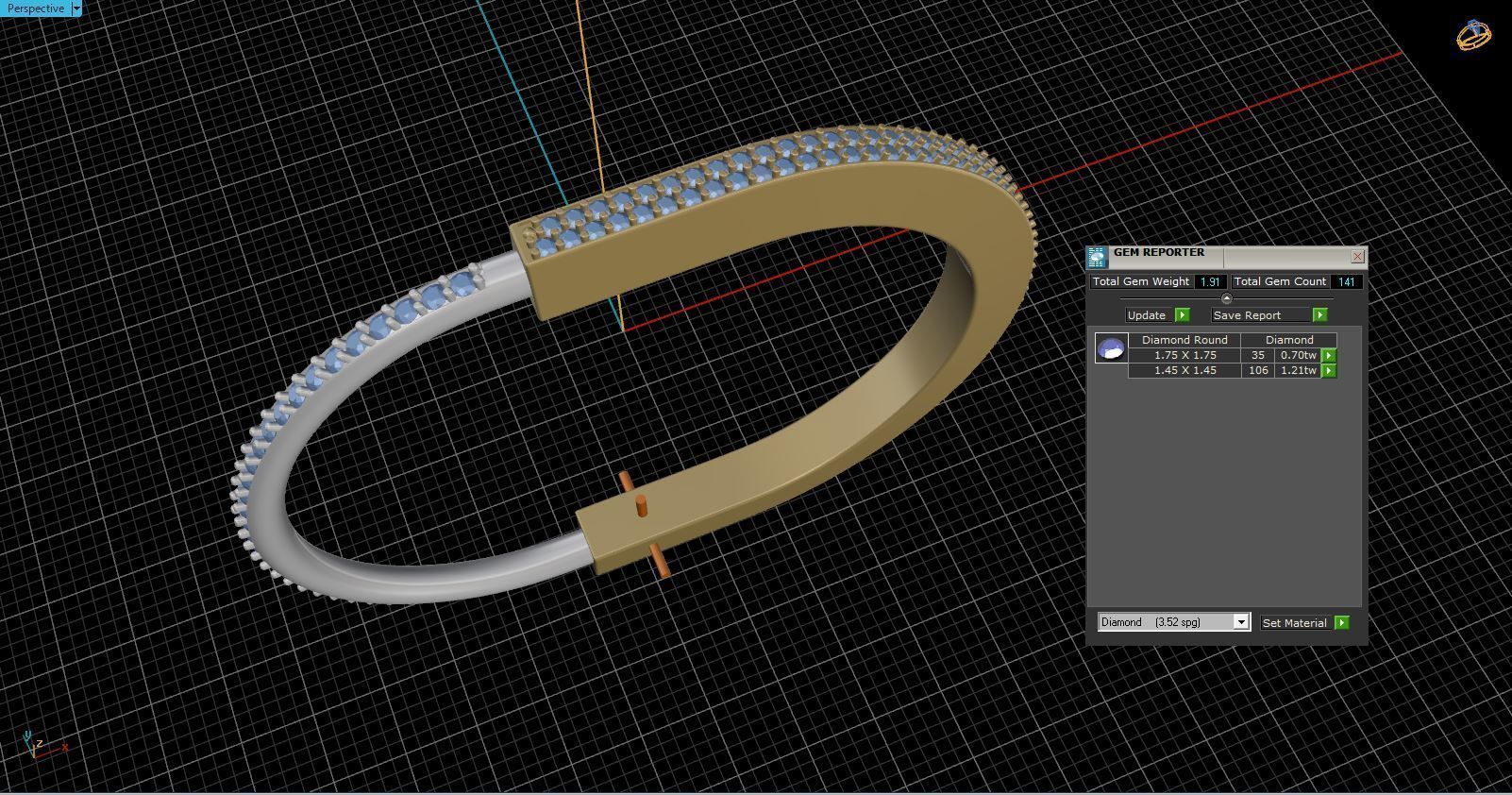Click the 1.21tw weight cell
Viewport: 1512px width, 795px height.
(1298, 370)
